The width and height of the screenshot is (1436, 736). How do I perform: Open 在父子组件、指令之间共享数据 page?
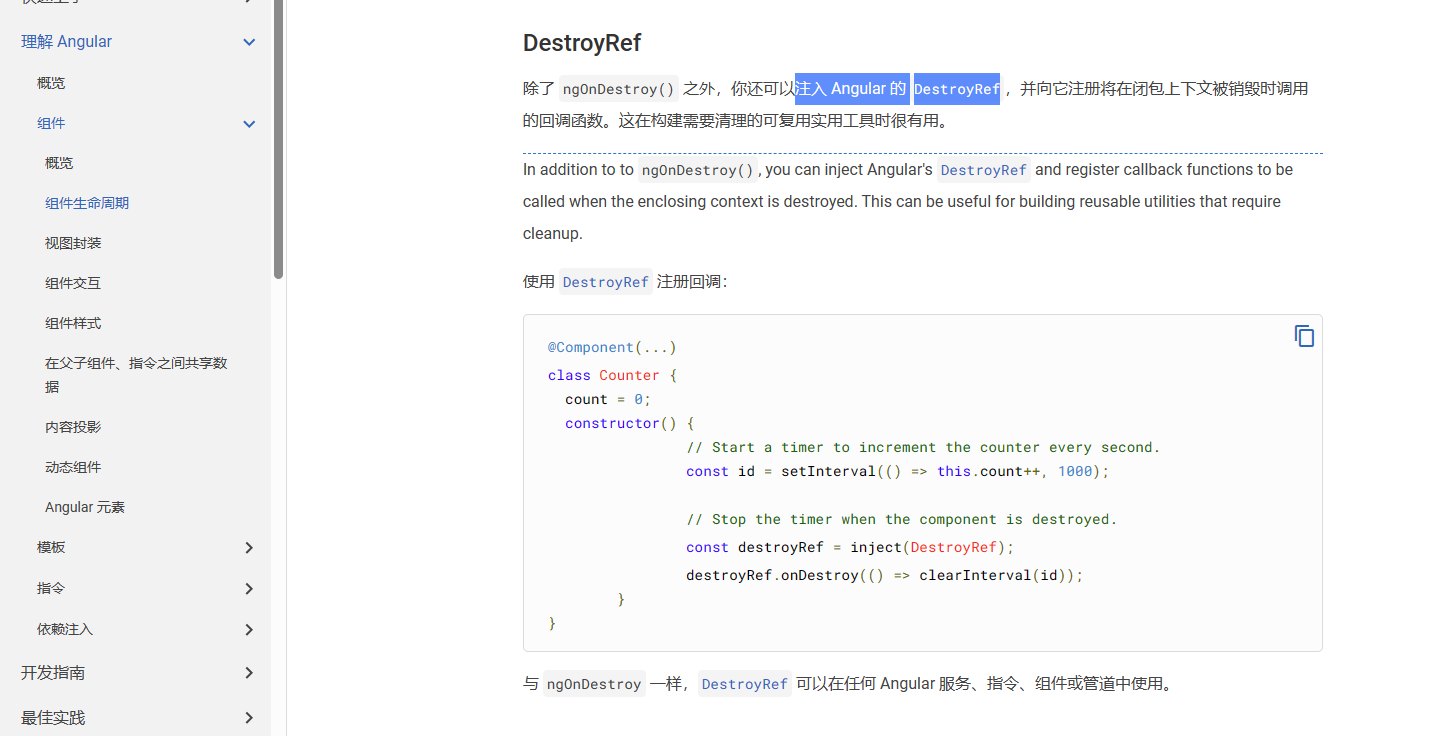tap(136, 375)
